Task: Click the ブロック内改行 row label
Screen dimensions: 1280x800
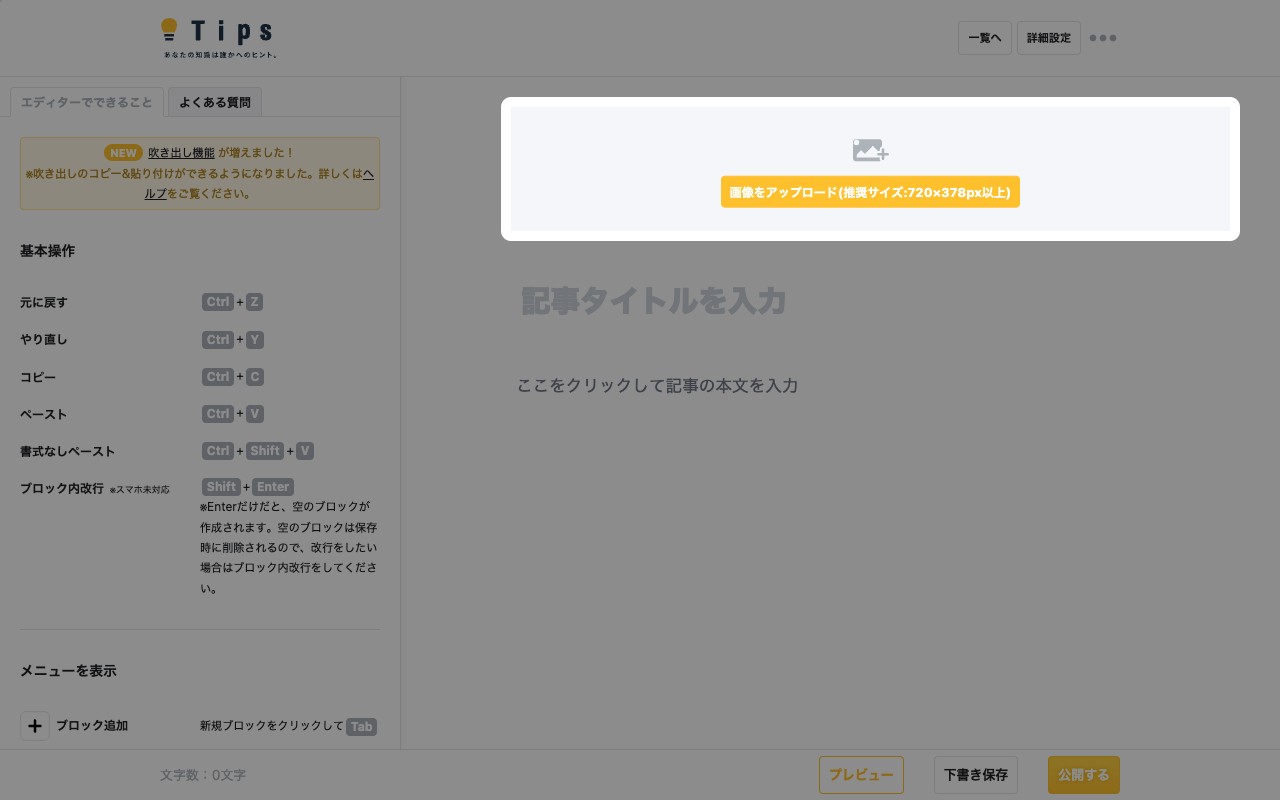Action: tap(62, 488)
